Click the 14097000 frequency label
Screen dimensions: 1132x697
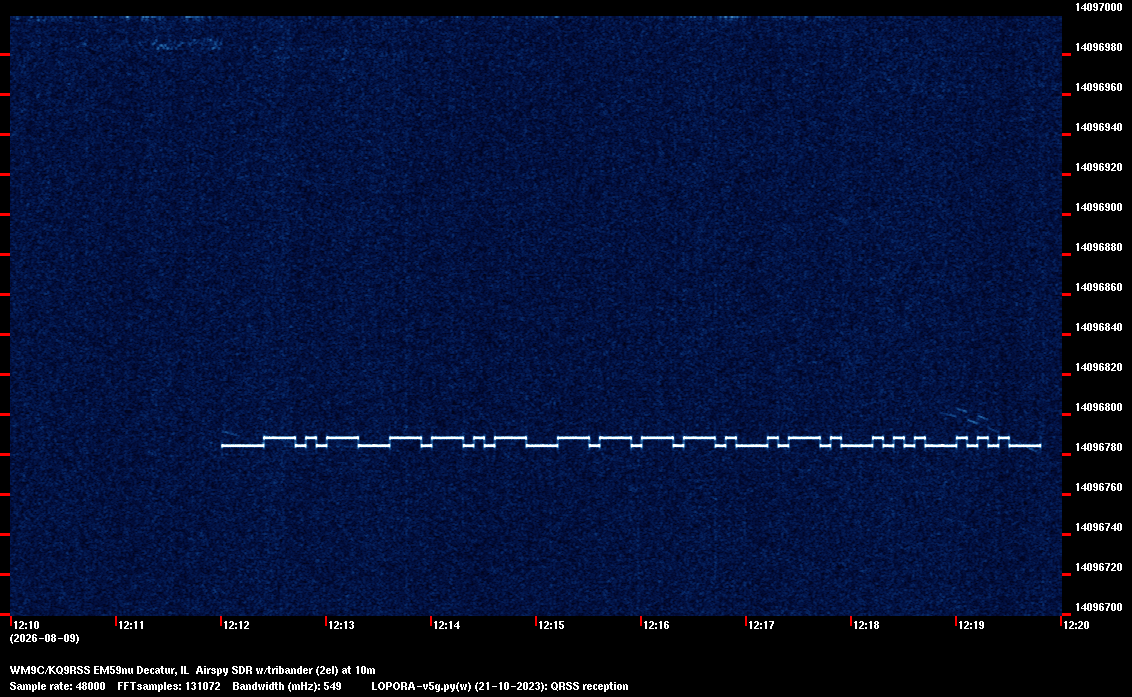1098,7
